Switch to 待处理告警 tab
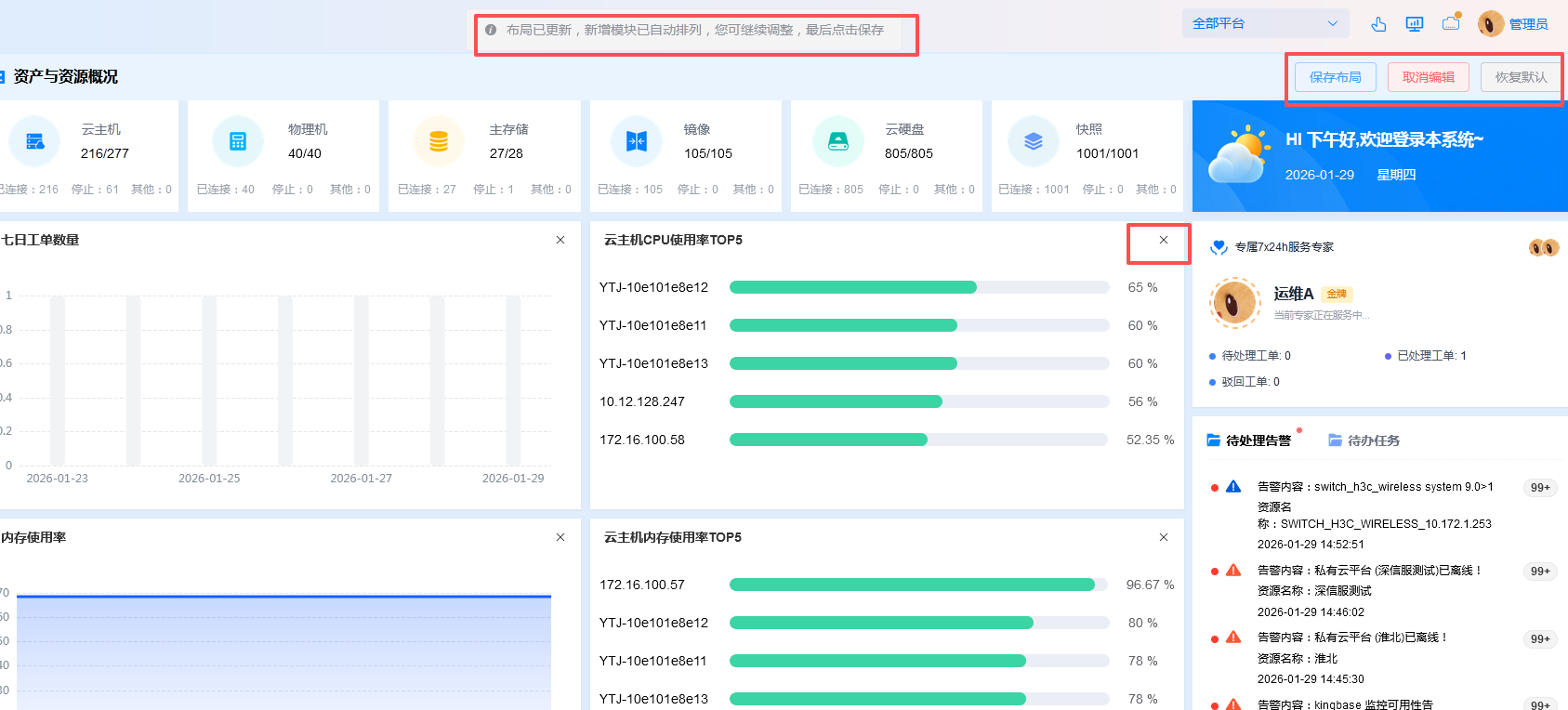 [x=1258, y=440]
